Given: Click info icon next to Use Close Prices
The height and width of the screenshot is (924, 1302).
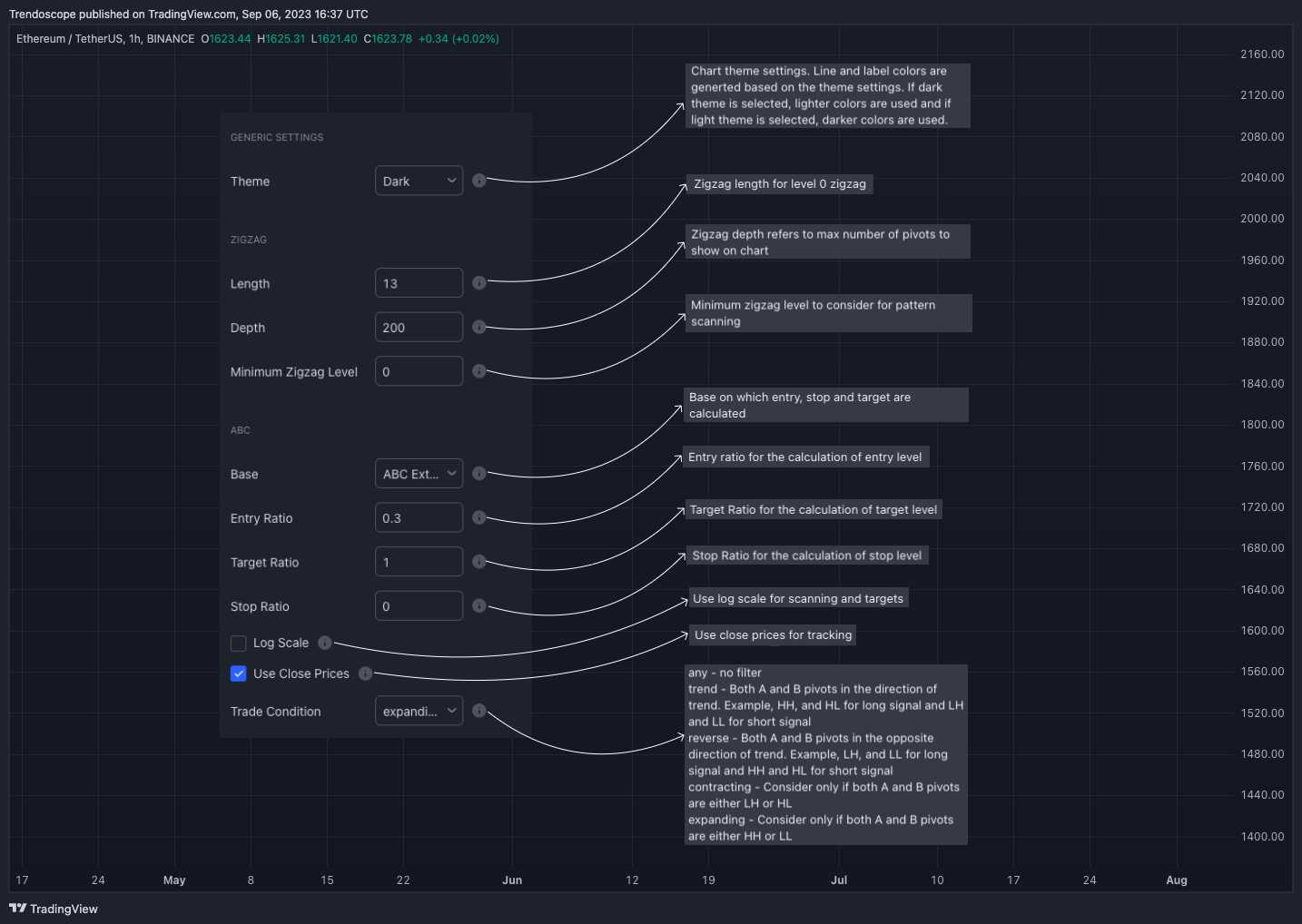Looking at the screenshot, I should [x=365, y=673].
